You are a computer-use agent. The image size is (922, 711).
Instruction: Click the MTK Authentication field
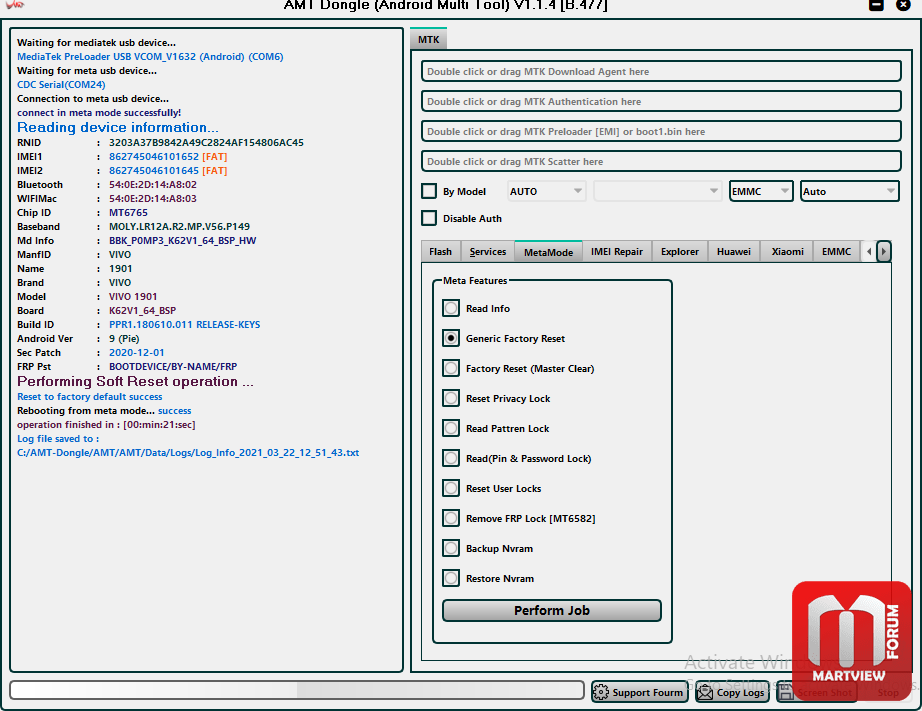661,101
